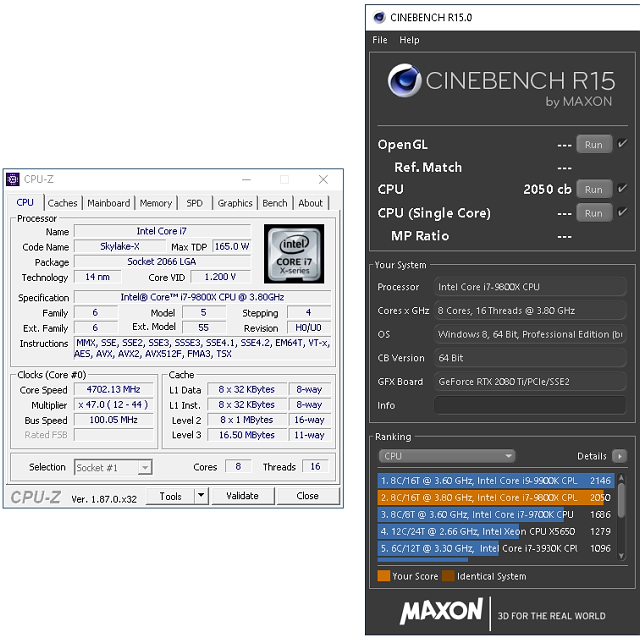Click the Close button in CPU-Z
640x638 pixels.
point(308,496)
